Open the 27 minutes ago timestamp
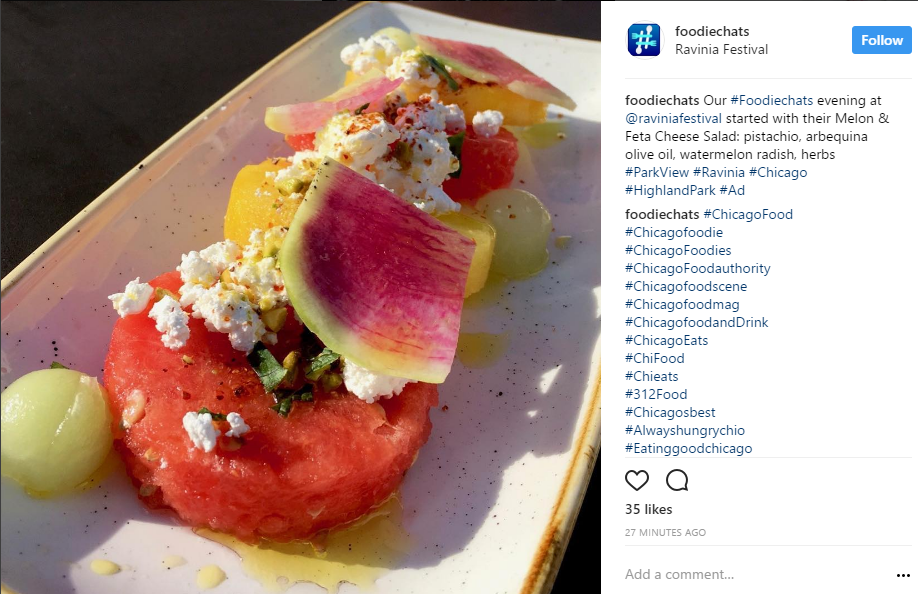This screenshot has width=918, height=594. point(665,533)
